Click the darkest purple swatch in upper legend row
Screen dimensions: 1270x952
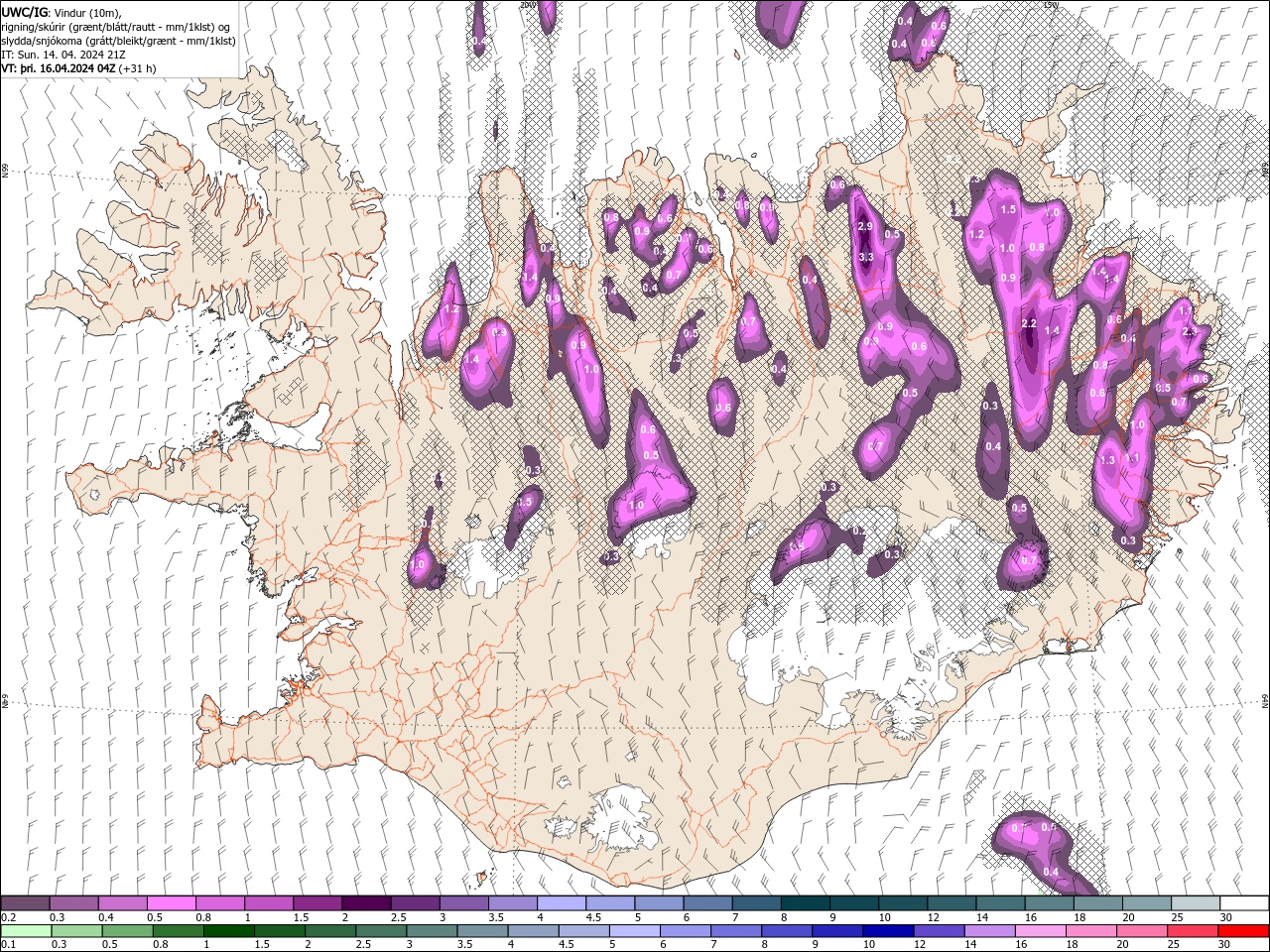365,903
